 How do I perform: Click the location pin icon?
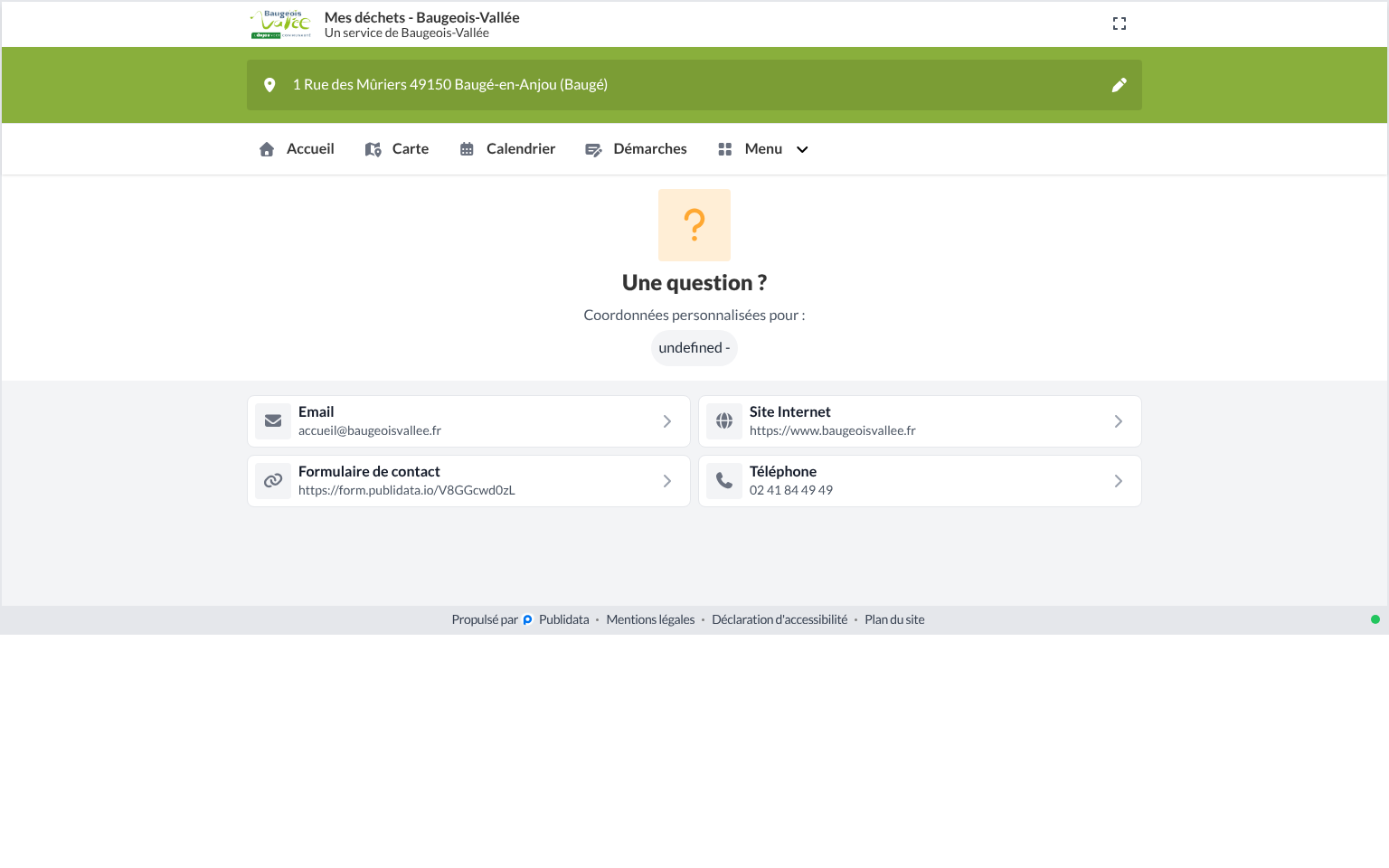(269, 85)
